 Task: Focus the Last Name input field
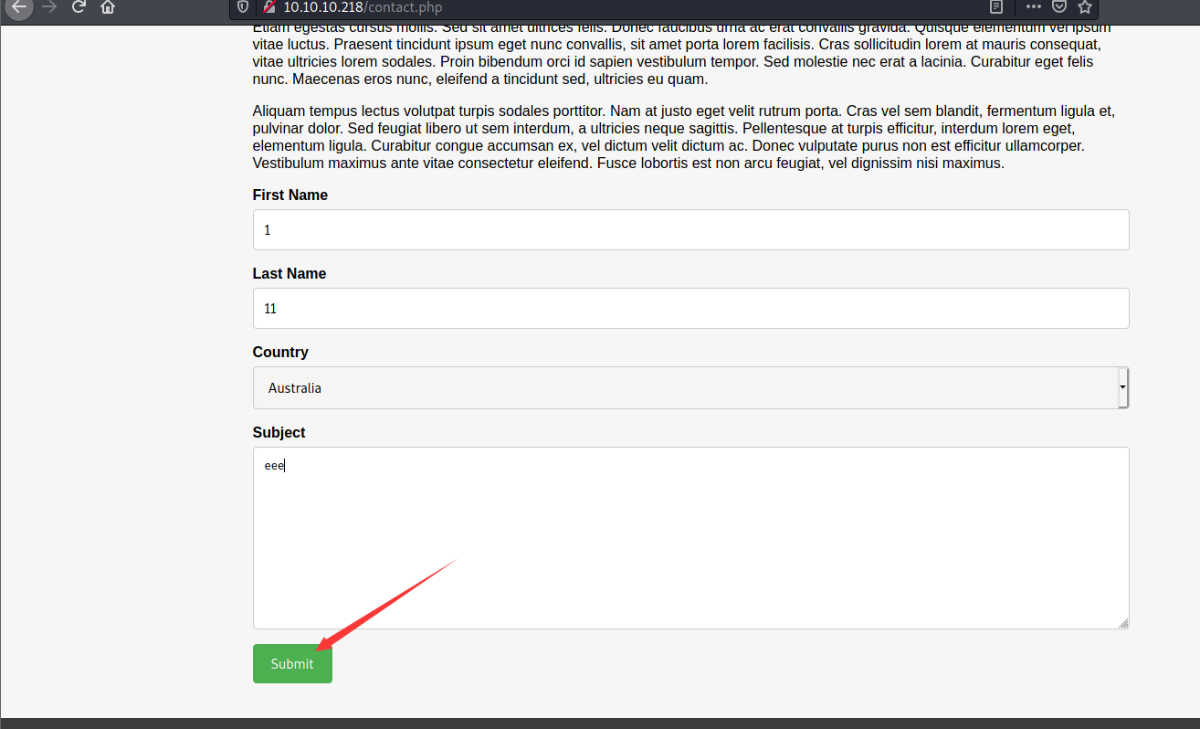[x=691, y=308]
